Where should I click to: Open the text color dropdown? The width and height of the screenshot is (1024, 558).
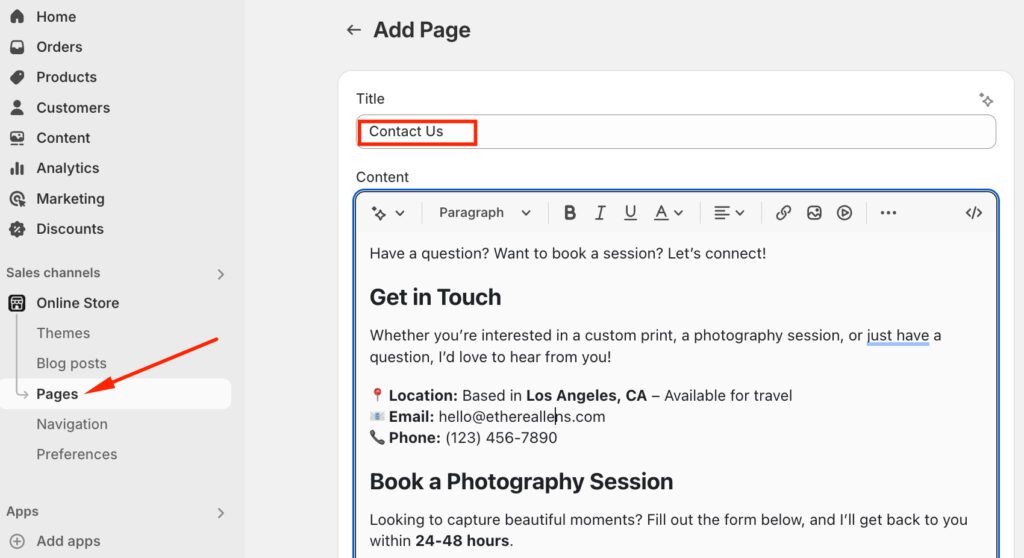point(668,213)
